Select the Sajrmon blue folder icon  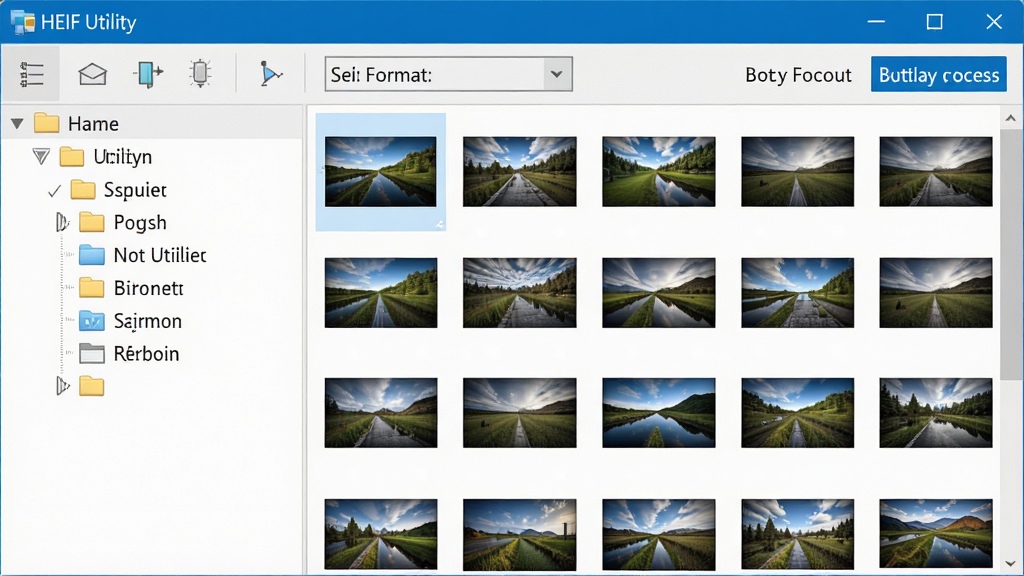click(x=91, y=321)
